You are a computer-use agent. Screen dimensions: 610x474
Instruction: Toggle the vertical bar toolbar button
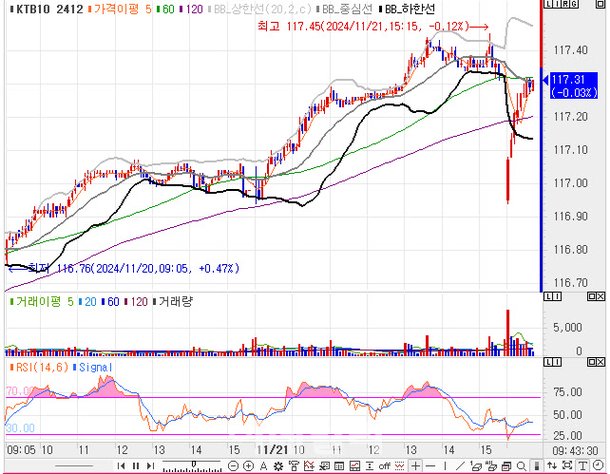537,466
